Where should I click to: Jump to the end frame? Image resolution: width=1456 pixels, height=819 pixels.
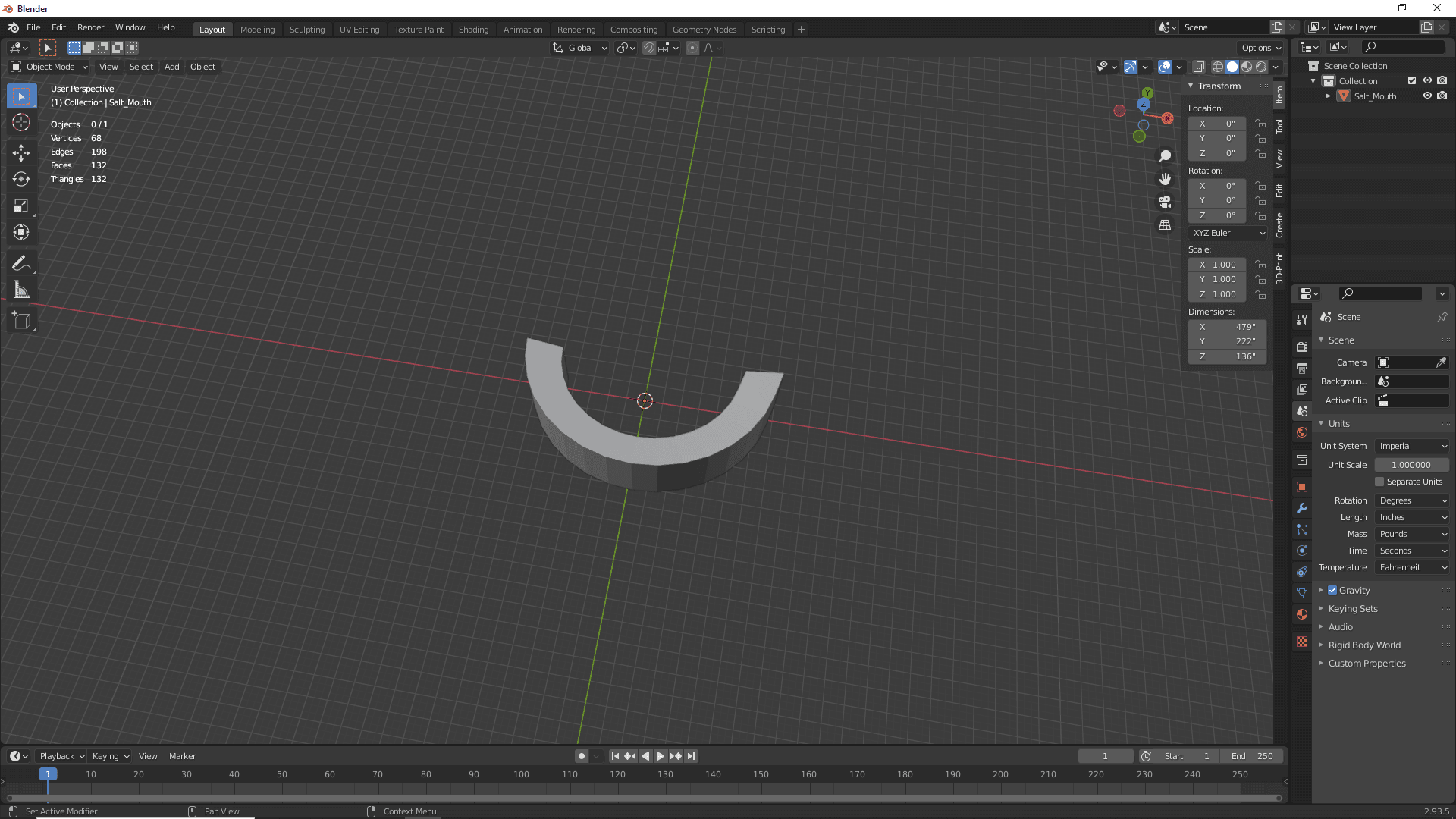click(x=691, y=756)
